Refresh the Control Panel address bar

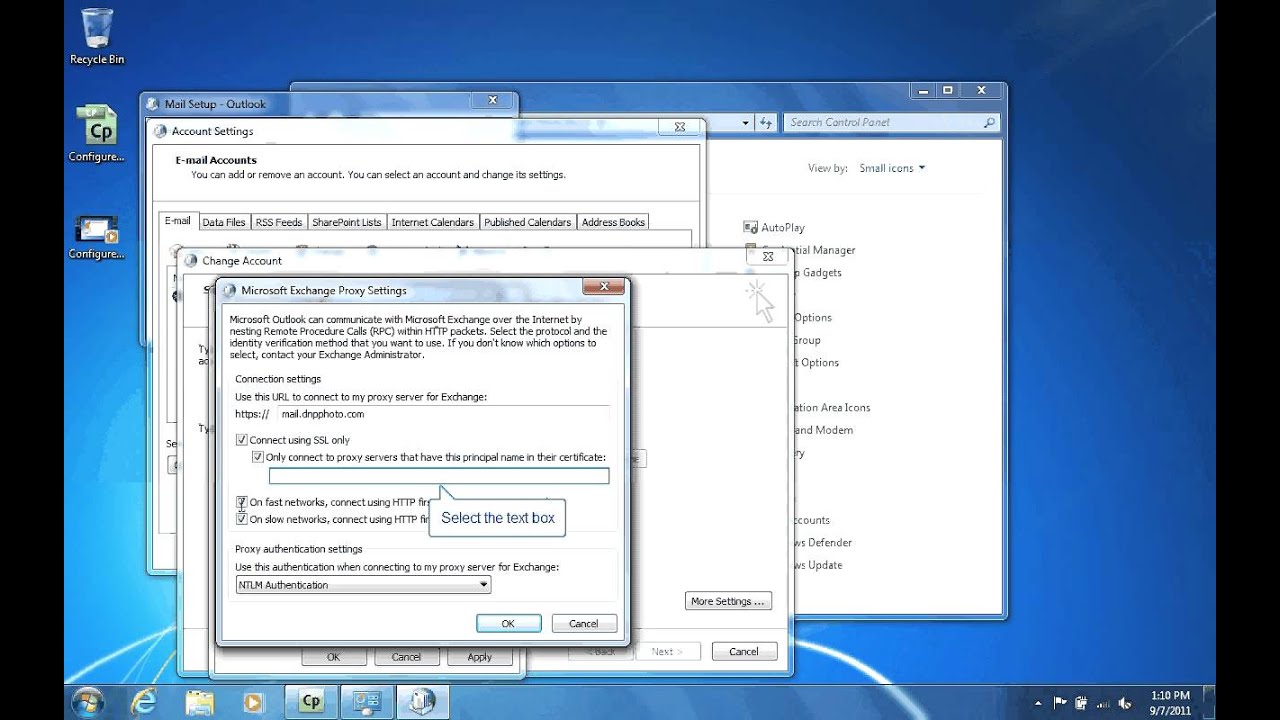click(766, 123)
